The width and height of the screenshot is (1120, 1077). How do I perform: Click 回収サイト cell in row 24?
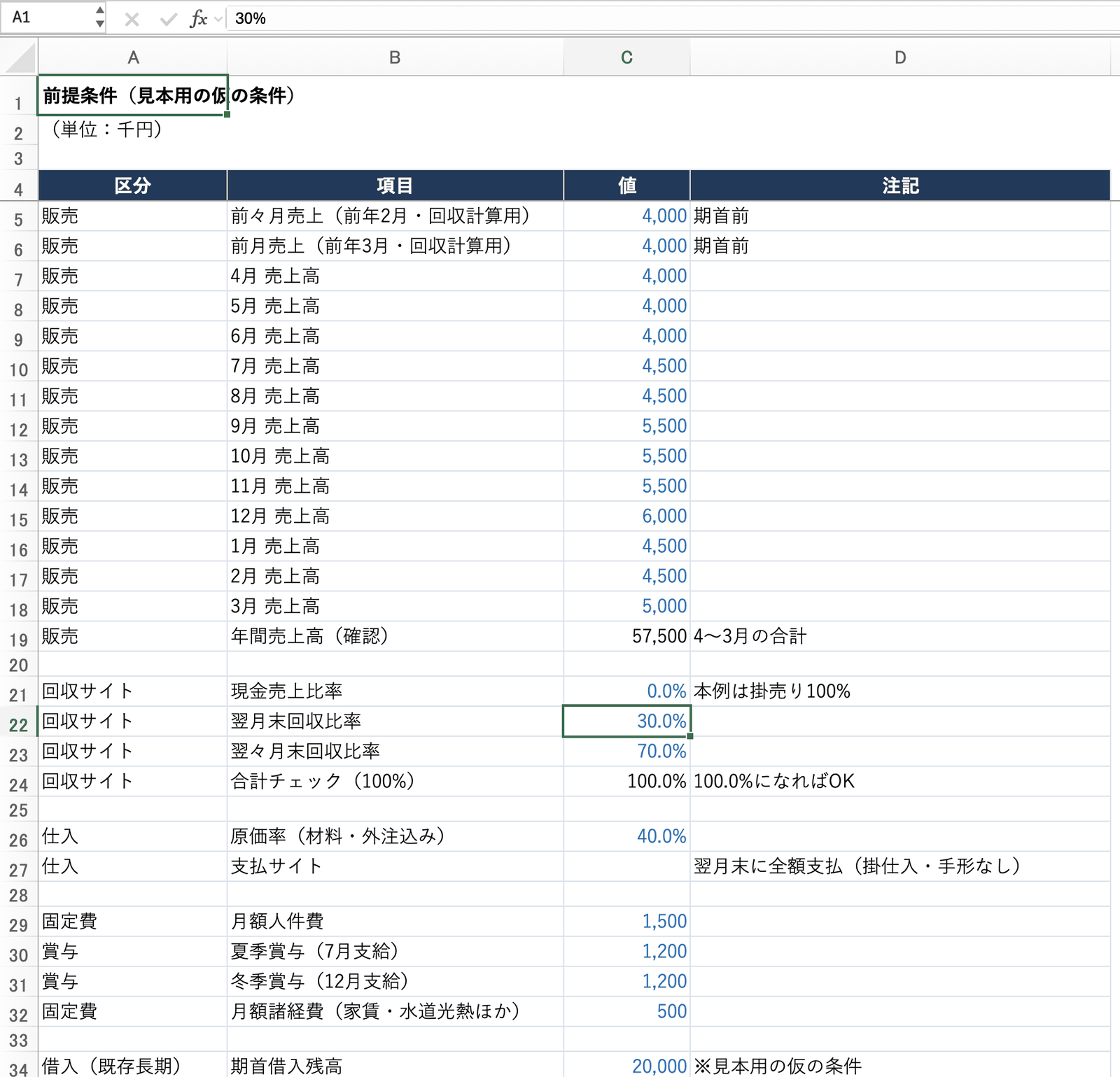(x=133, y=781)
